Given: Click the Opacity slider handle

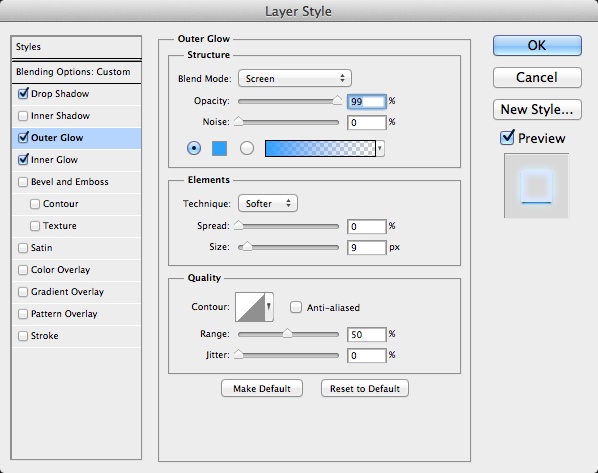Looking at the screenshot, I should coord(337,100).
